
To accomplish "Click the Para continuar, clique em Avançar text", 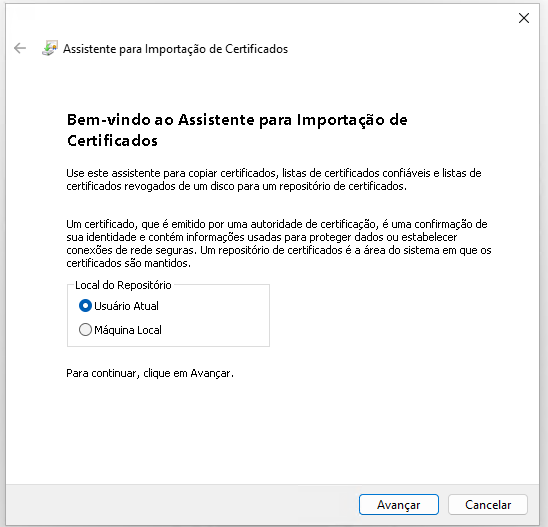I will (x=150, y=374).
